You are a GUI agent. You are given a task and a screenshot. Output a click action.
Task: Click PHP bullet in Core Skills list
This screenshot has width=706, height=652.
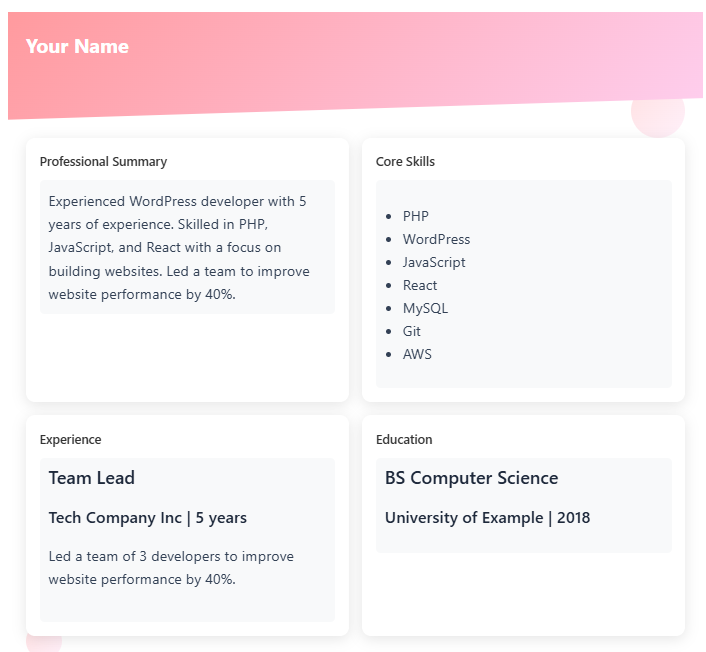click(x=415, y=216)
